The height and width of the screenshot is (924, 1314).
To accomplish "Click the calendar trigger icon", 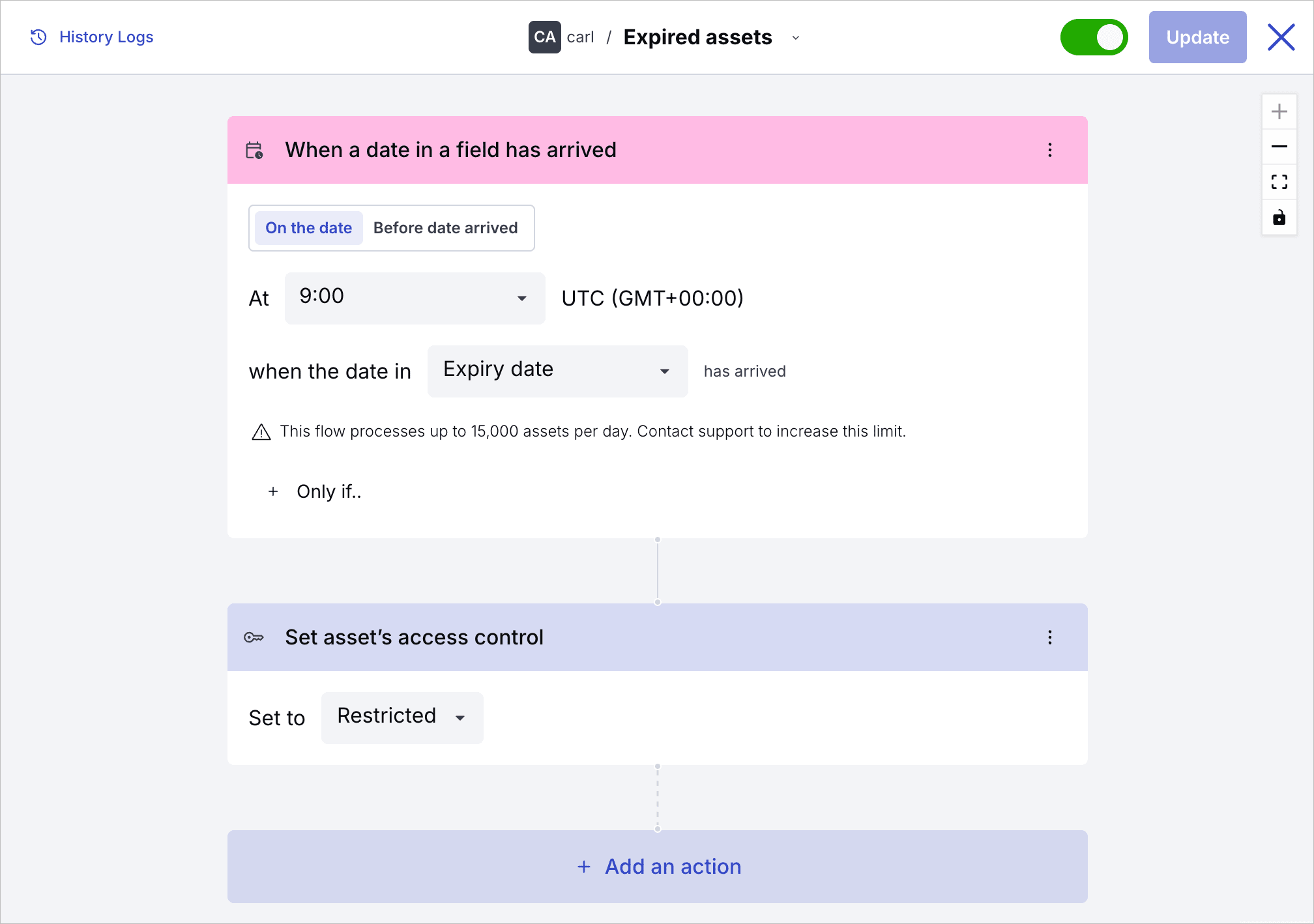I will pos(254,151).
